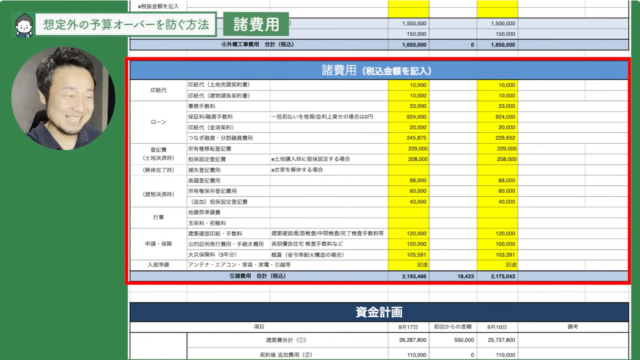Click the 9月17日 column header

(409, 327)
